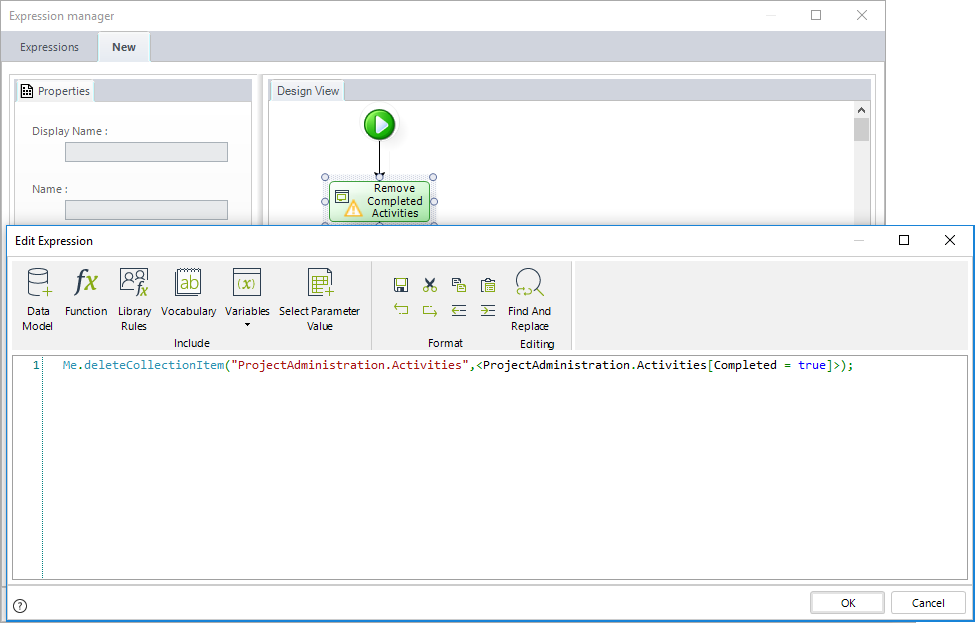Undo the last edit
975x623 pixels.
click(401, 310)
